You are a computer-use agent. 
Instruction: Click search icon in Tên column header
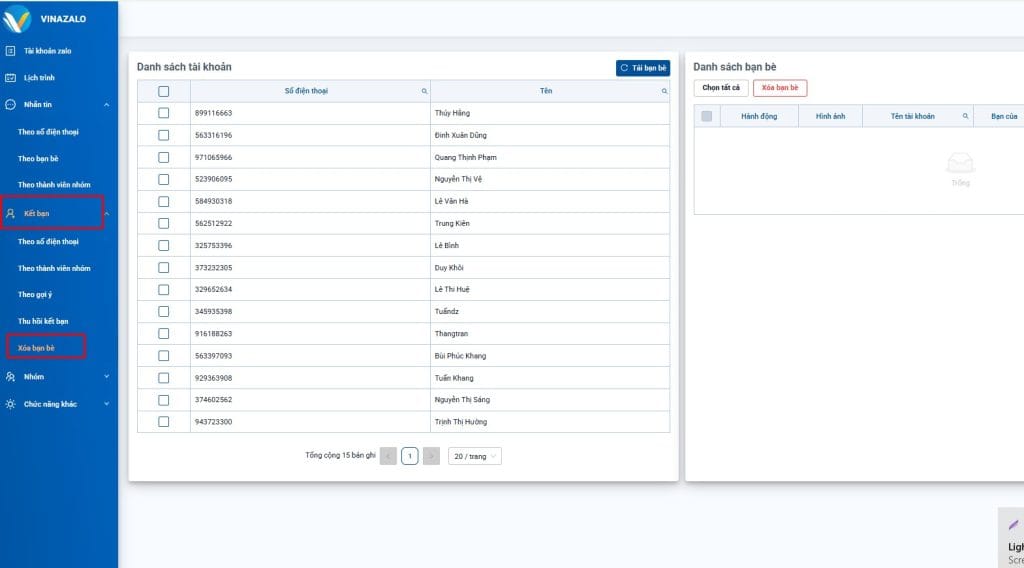[x=663, y=91]
